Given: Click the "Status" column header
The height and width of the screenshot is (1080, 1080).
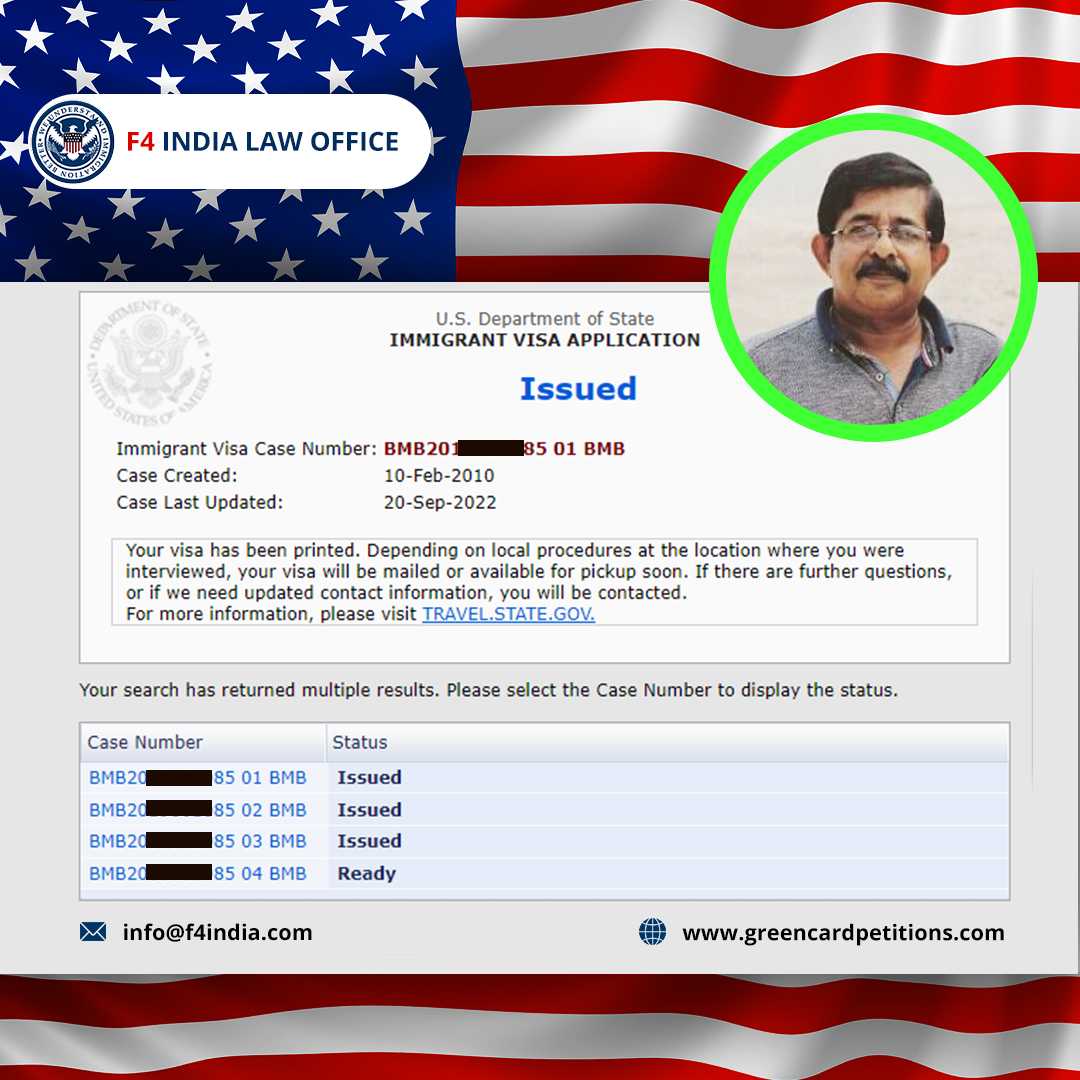Looking at the screenshot, I should [x=360, y=742].
